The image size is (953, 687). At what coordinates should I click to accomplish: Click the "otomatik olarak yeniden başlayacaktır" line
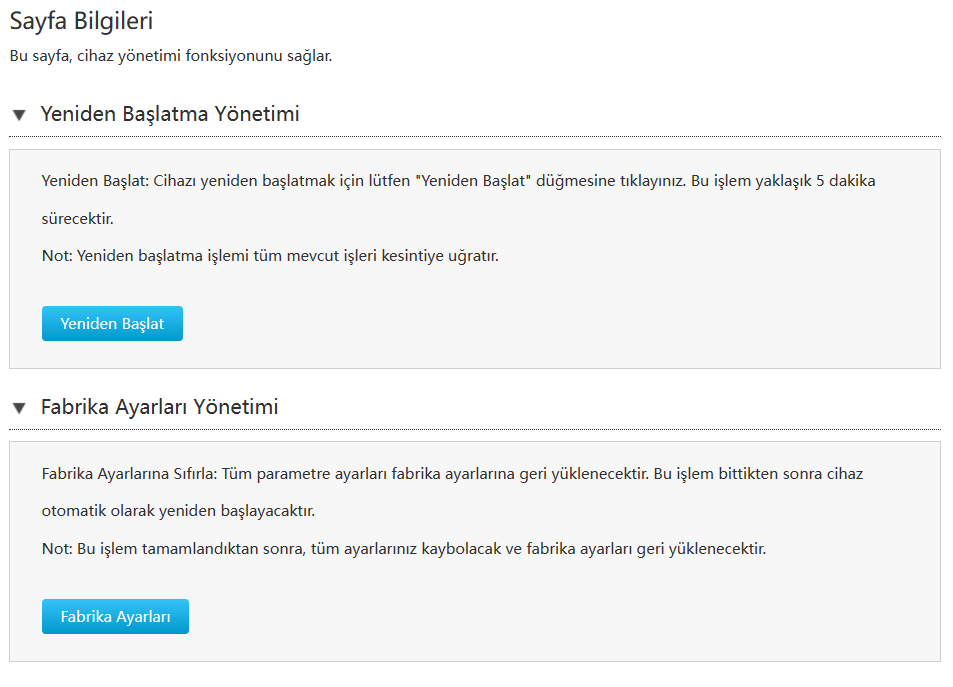tap(178, 511)
